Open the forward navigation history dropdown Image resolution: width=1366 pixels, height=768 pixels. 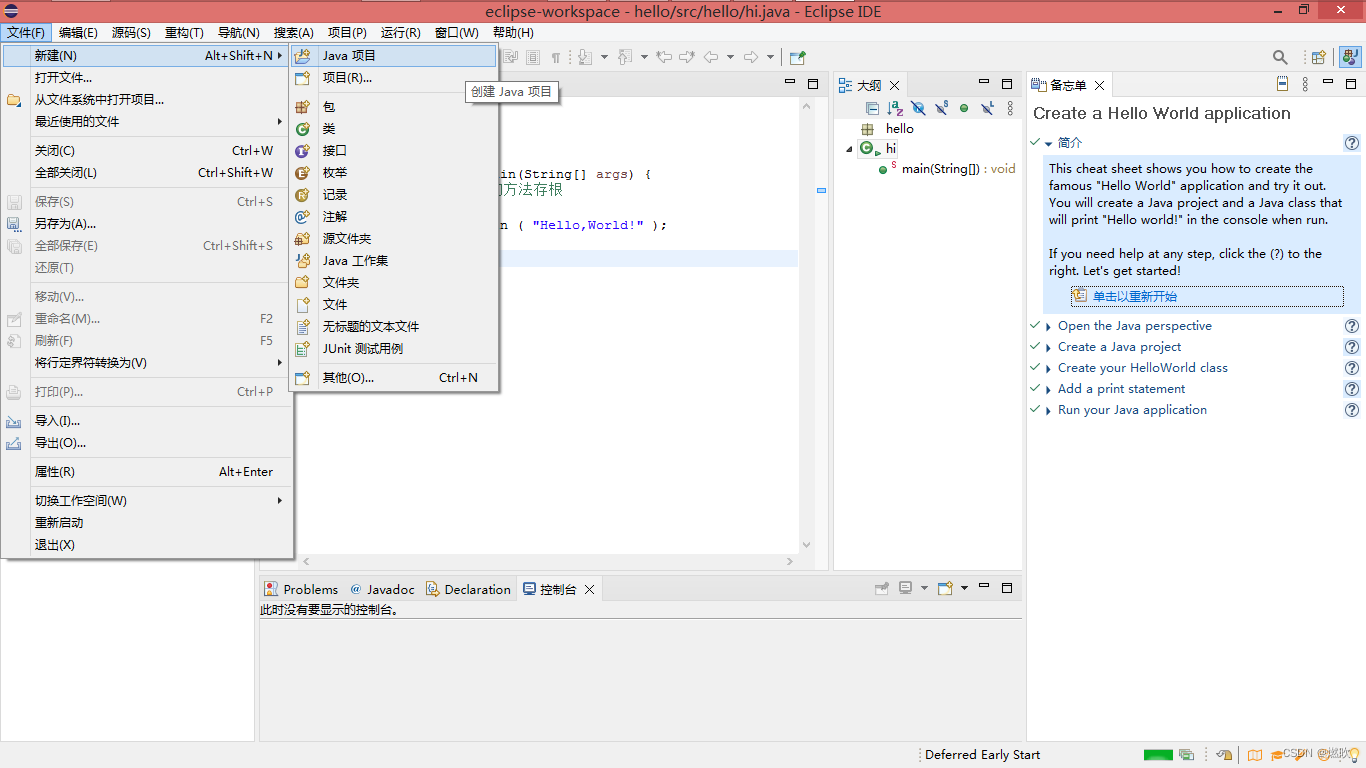pyautogui.click(x=769, y=58)
